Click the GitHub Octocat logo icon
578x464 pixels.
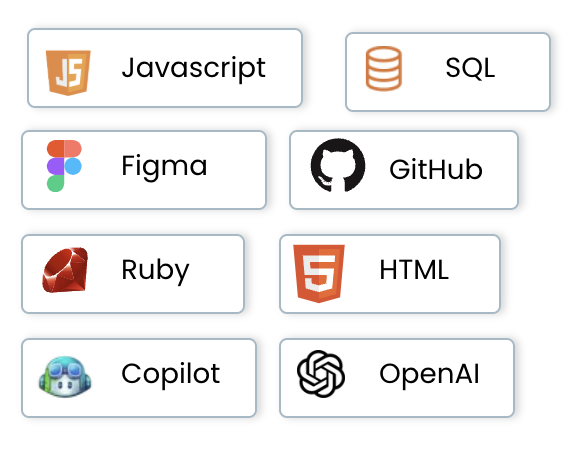point(338,165)
